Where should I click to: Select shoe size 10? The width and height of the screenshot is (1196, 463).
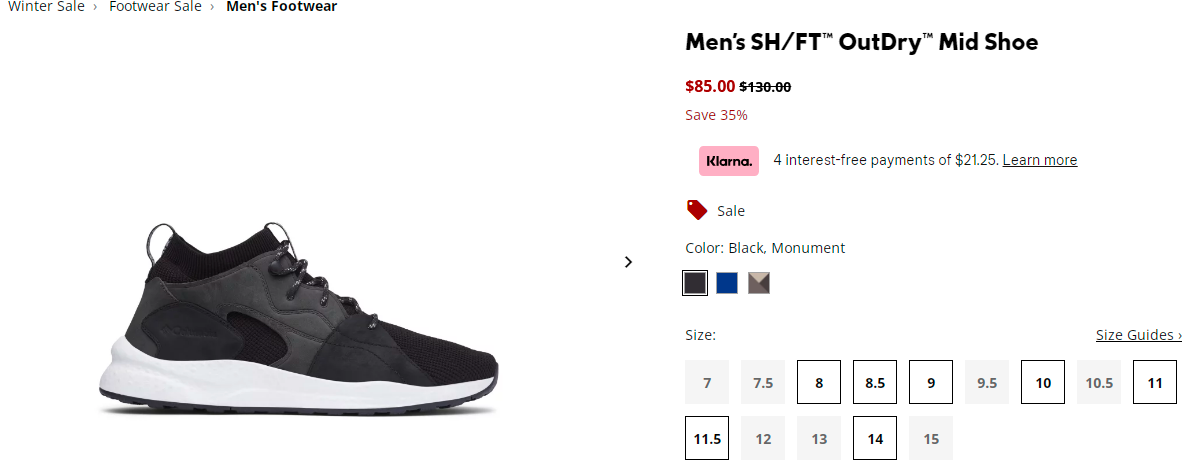point(1043,382)
